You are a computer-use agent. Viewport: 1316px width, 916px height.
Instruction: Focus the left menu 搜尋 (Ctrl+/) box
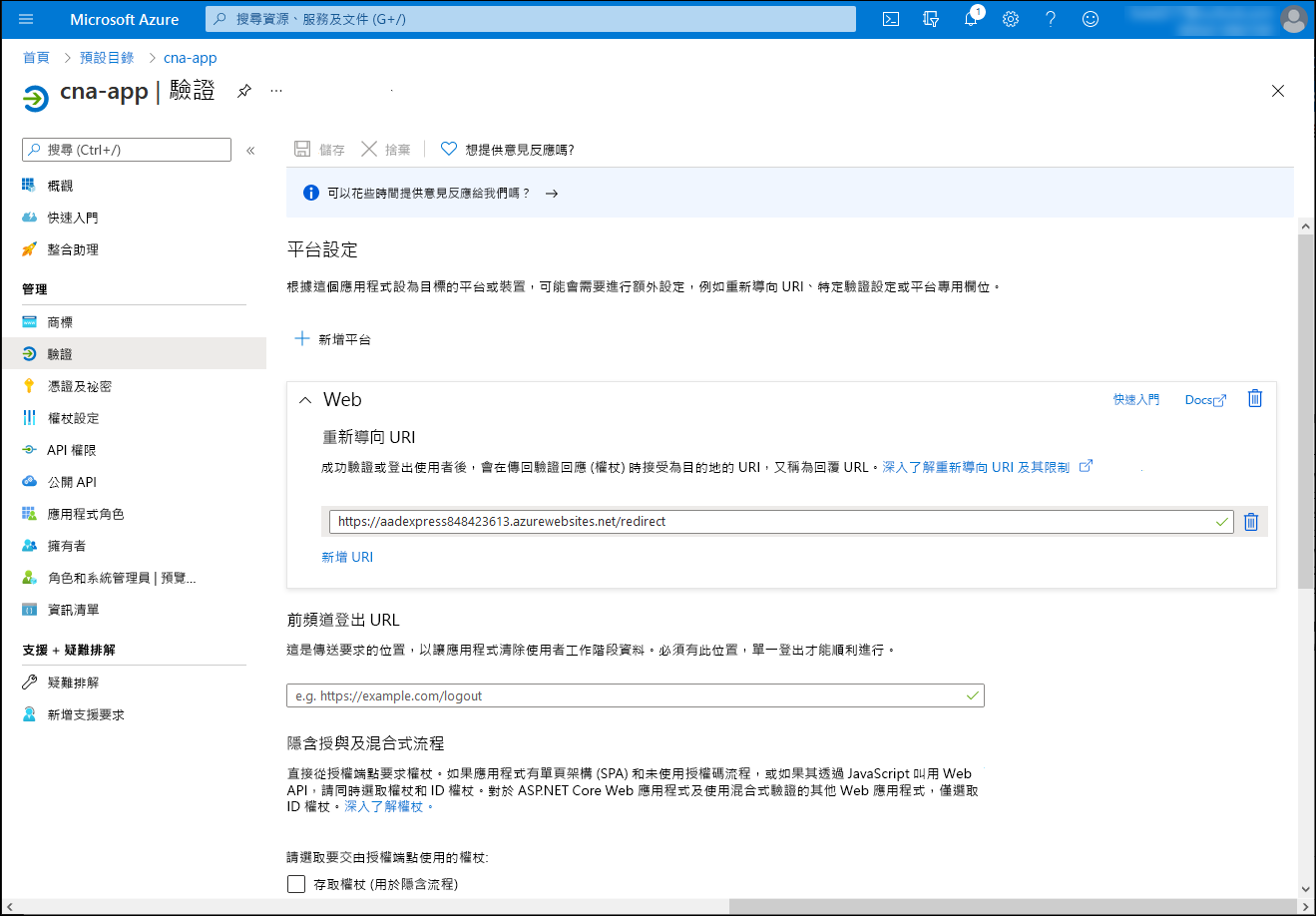127,150
